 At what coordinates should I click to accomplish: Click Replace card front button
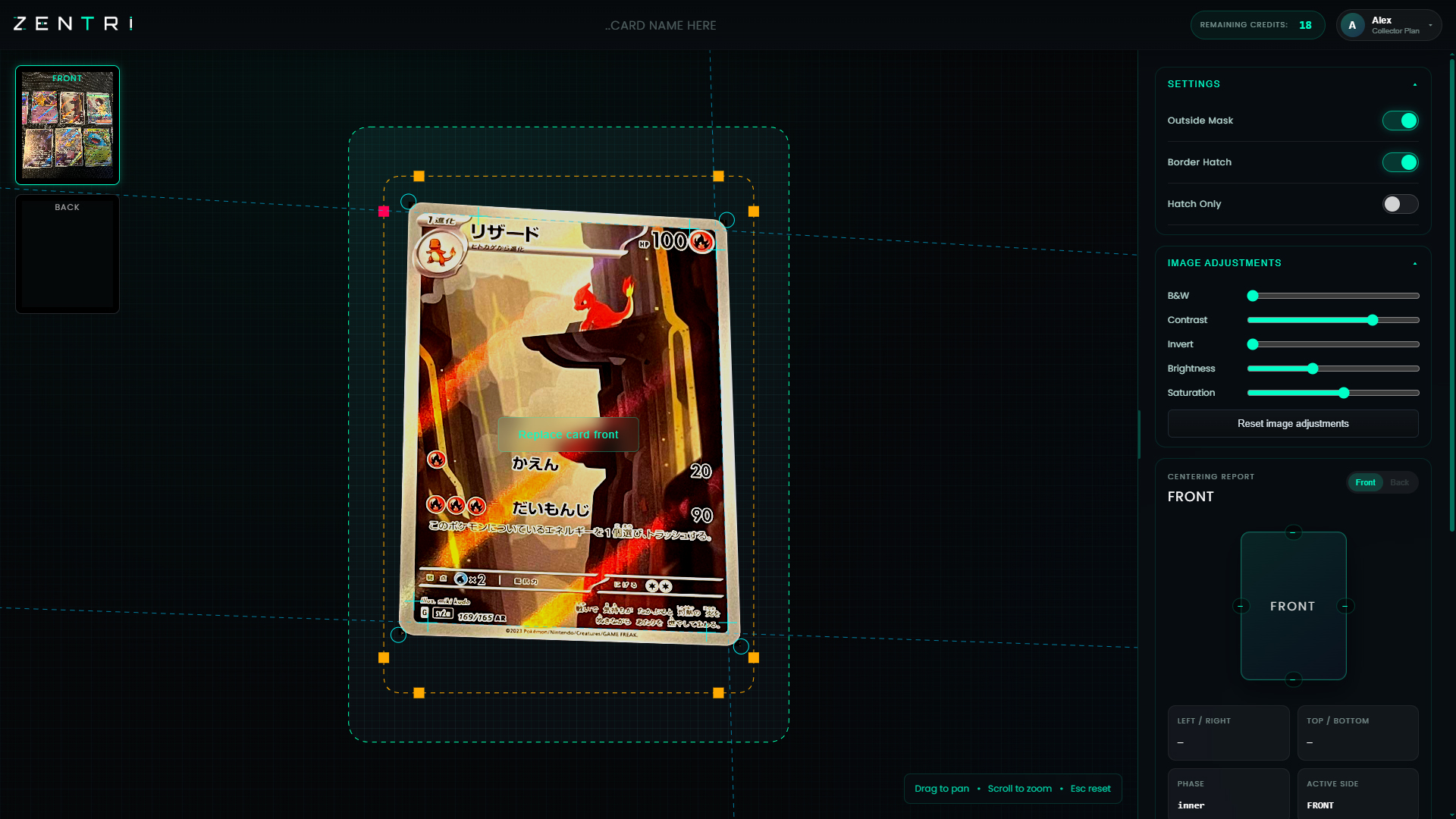(x=568, y=435)
